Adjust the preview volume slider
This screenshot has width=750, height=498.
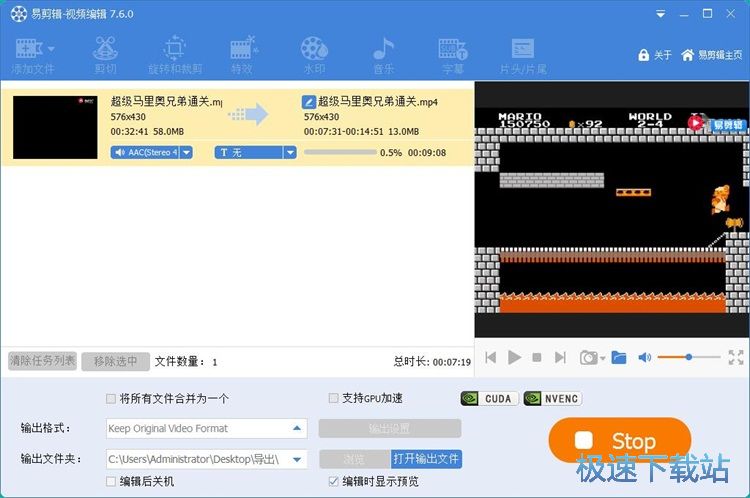[x=689, y=357]
